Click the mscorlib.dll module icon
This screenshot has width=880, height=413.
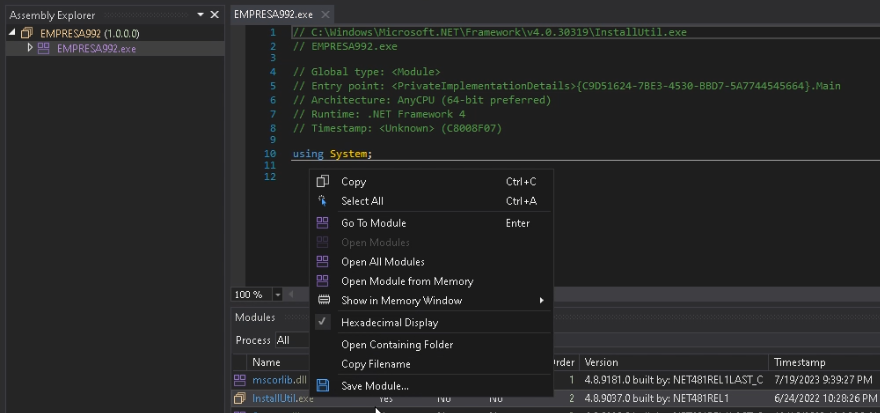pos(240,380)
